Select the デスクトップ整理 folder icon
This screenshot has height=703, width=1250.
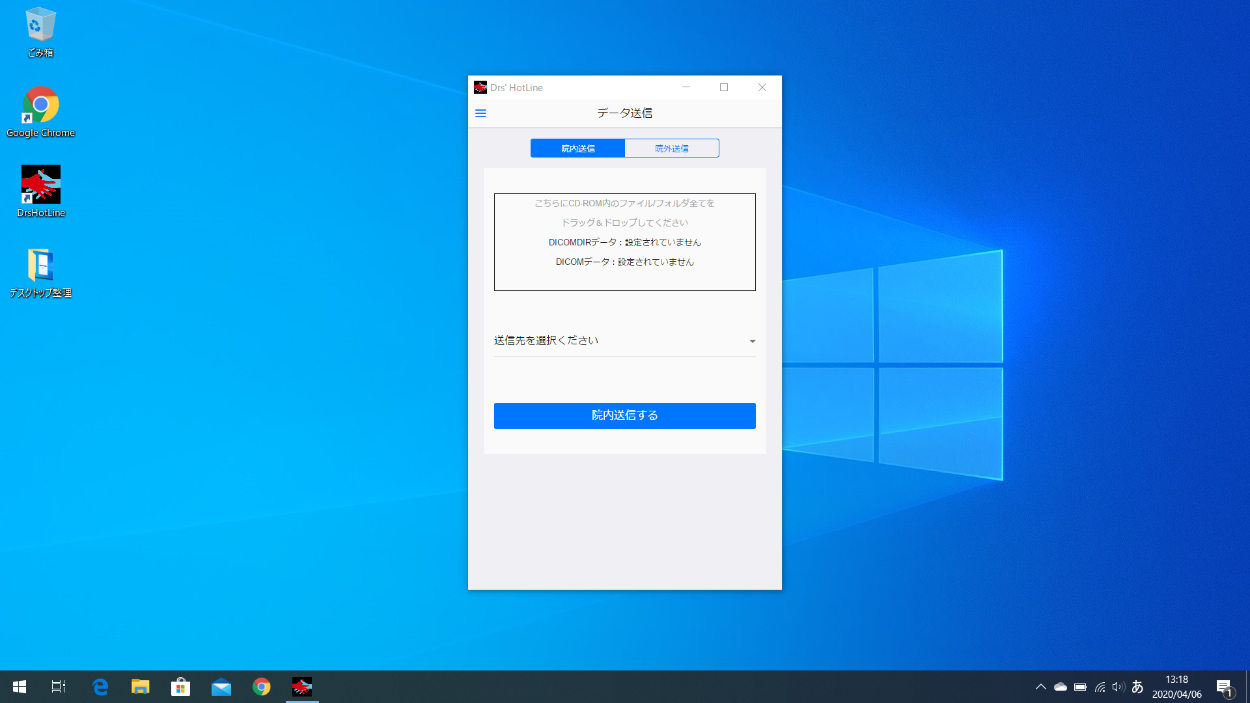click(x=41, y=267)
